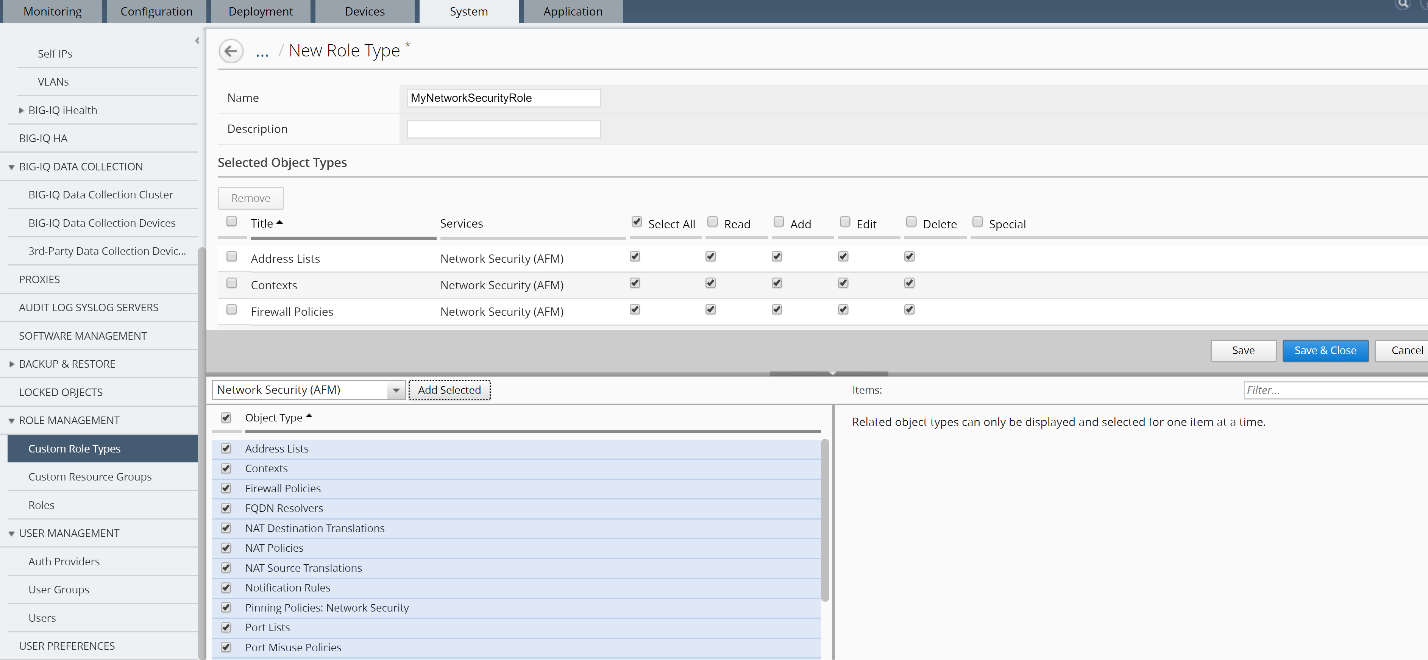Collapse the left navigation sidebar arrow
The image size is (1428, 660).
click(197, 40)
